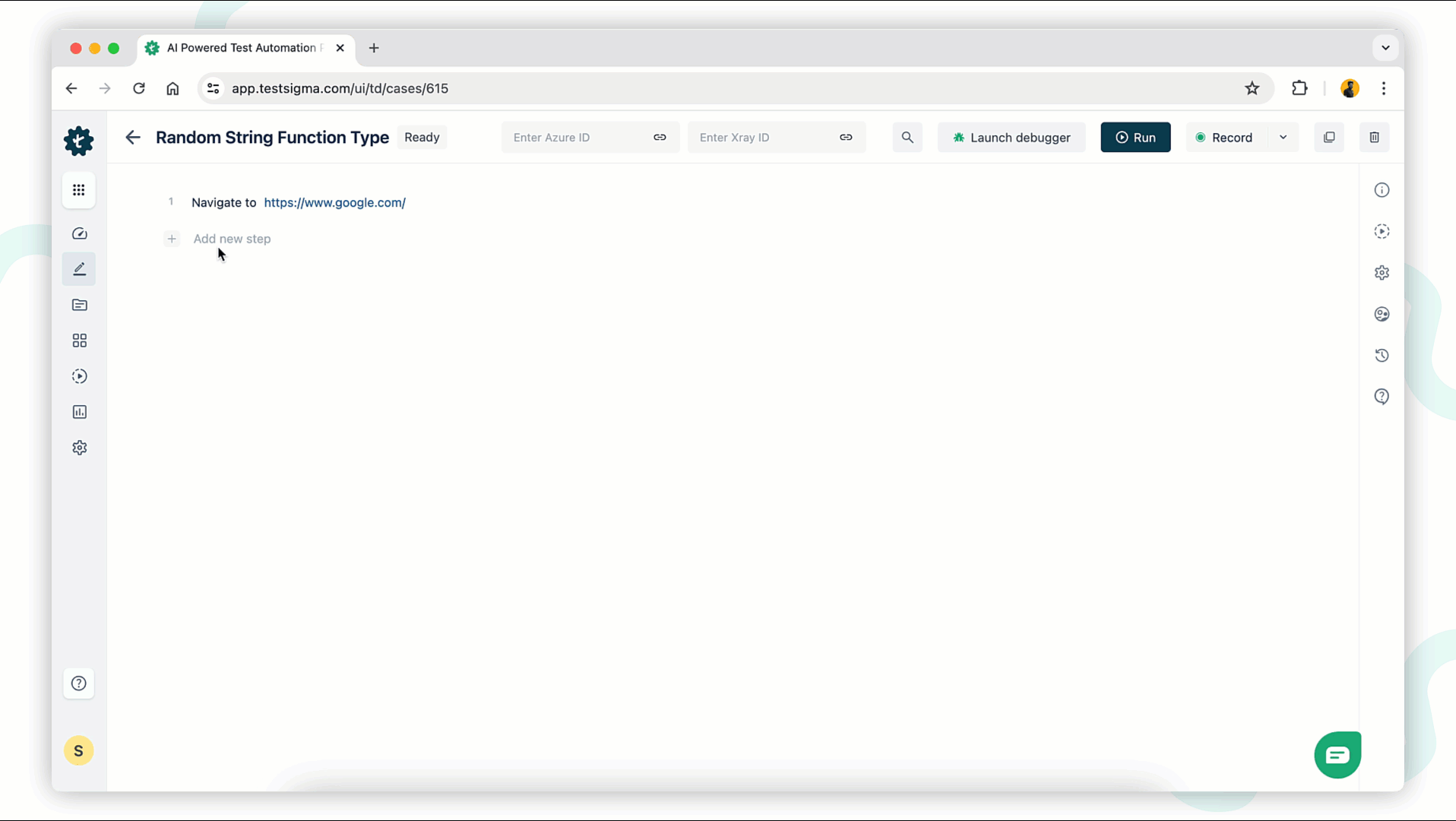
Task: View revision history from the right rail
Action: [1382, 356]
